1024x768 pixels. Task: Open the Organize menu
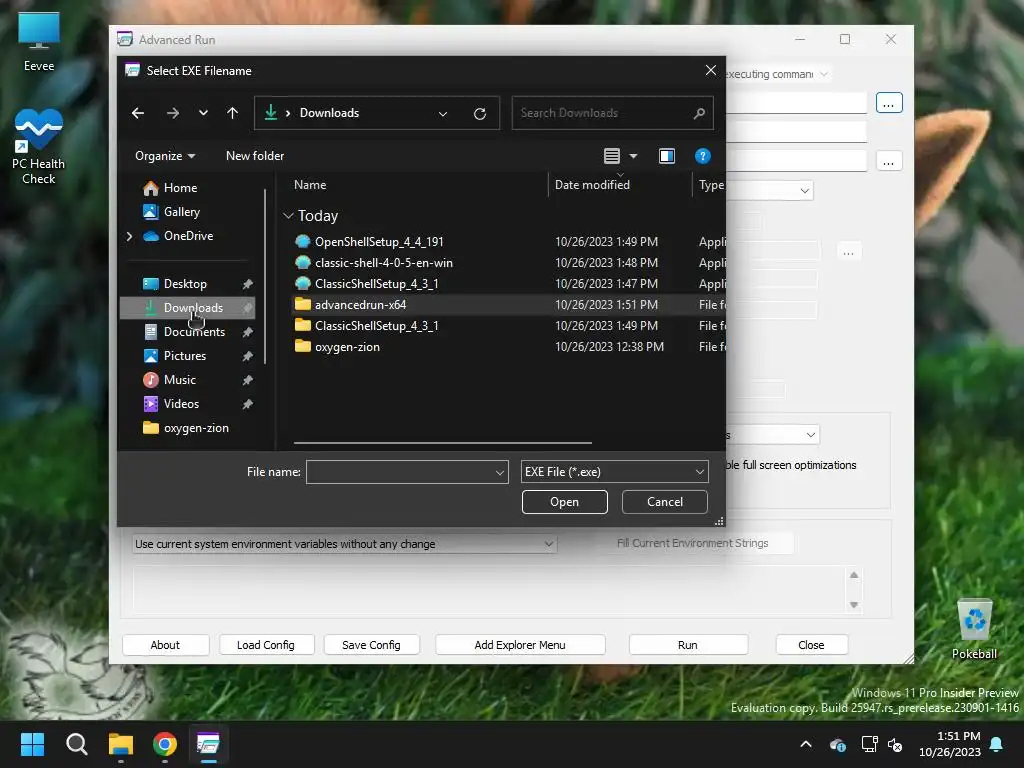[165, 156]
